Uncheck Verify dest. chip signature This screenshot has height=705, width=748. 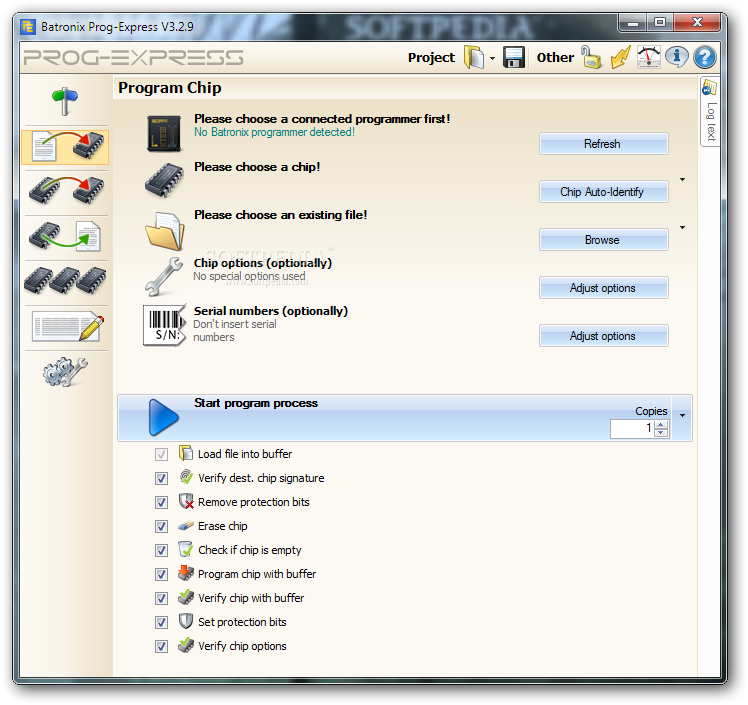tap(161, 478)
